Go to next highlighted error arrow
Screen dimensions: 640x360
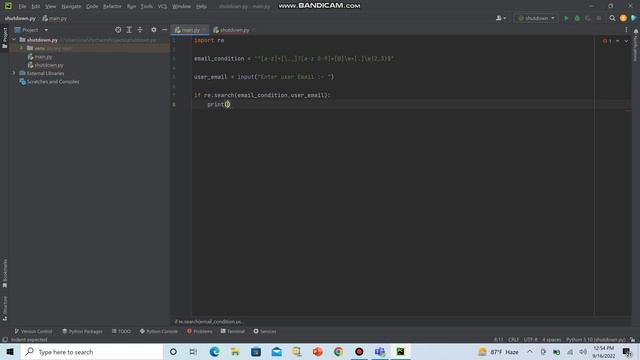626,41
